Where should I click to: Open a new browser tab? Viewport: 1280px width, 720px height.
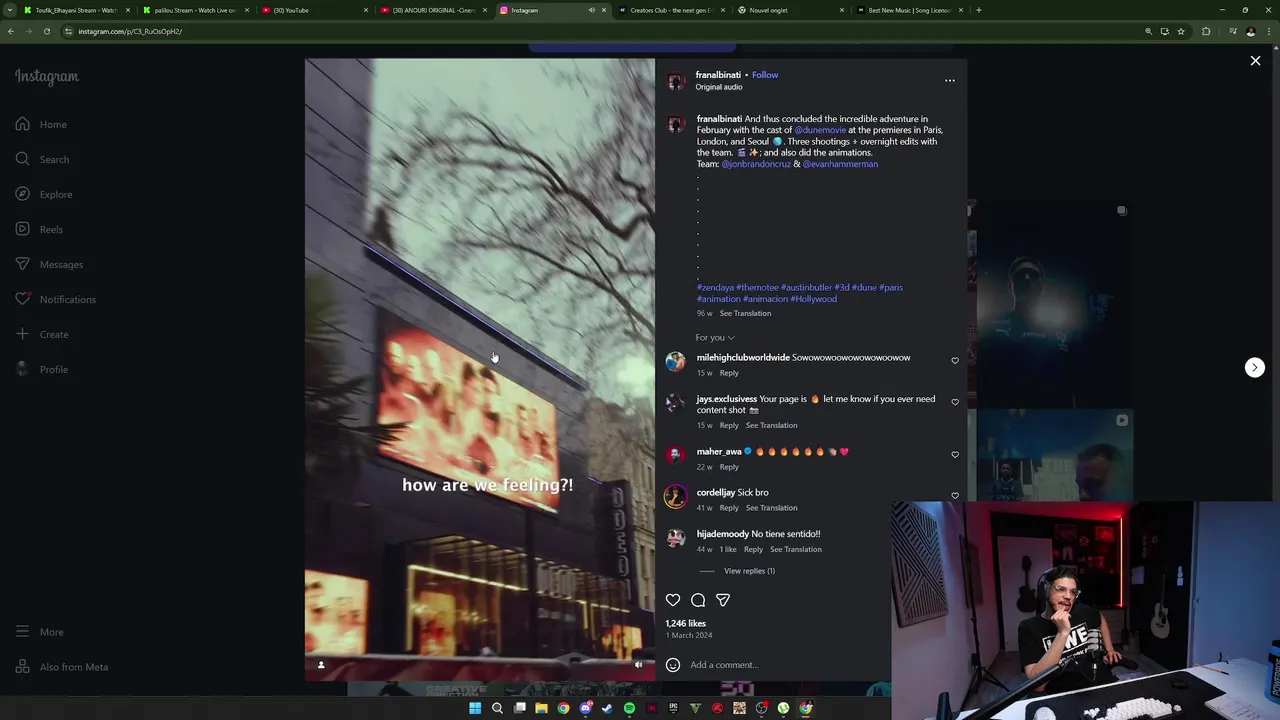pos(978,10)
